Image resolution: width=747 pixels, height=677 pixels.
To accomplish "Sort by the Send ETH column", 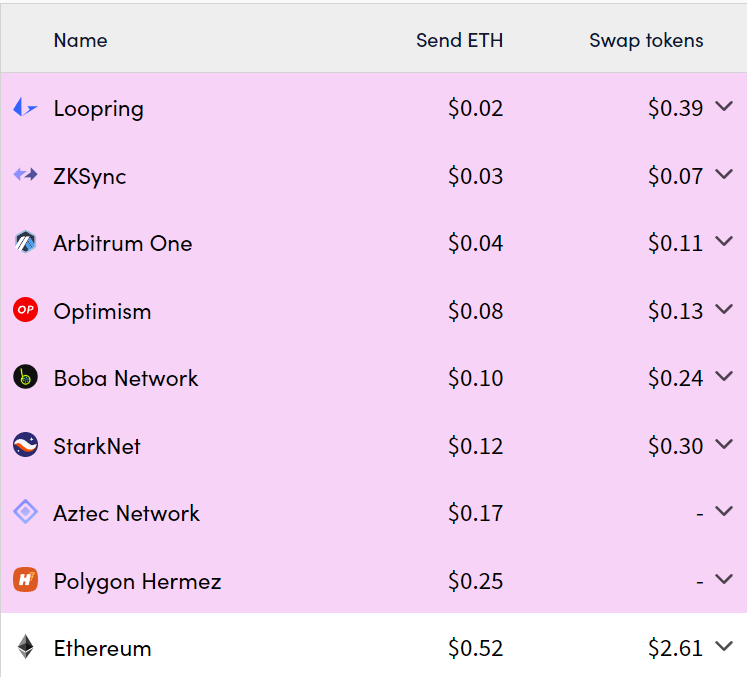I will point(459,40).
